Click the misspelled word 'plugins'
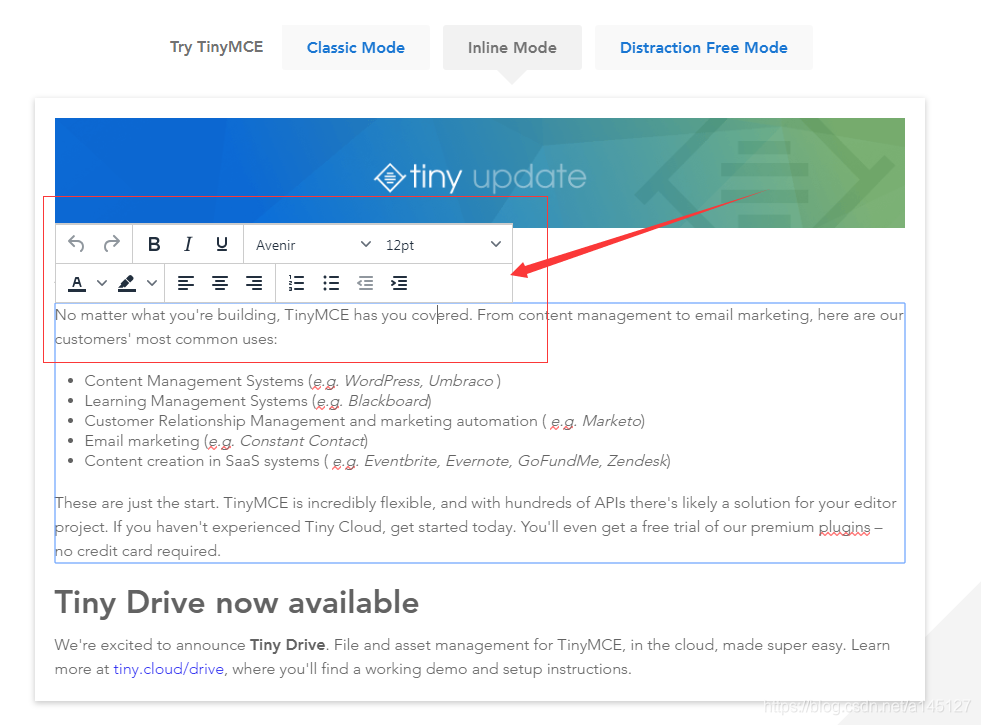 coord(845,527)
